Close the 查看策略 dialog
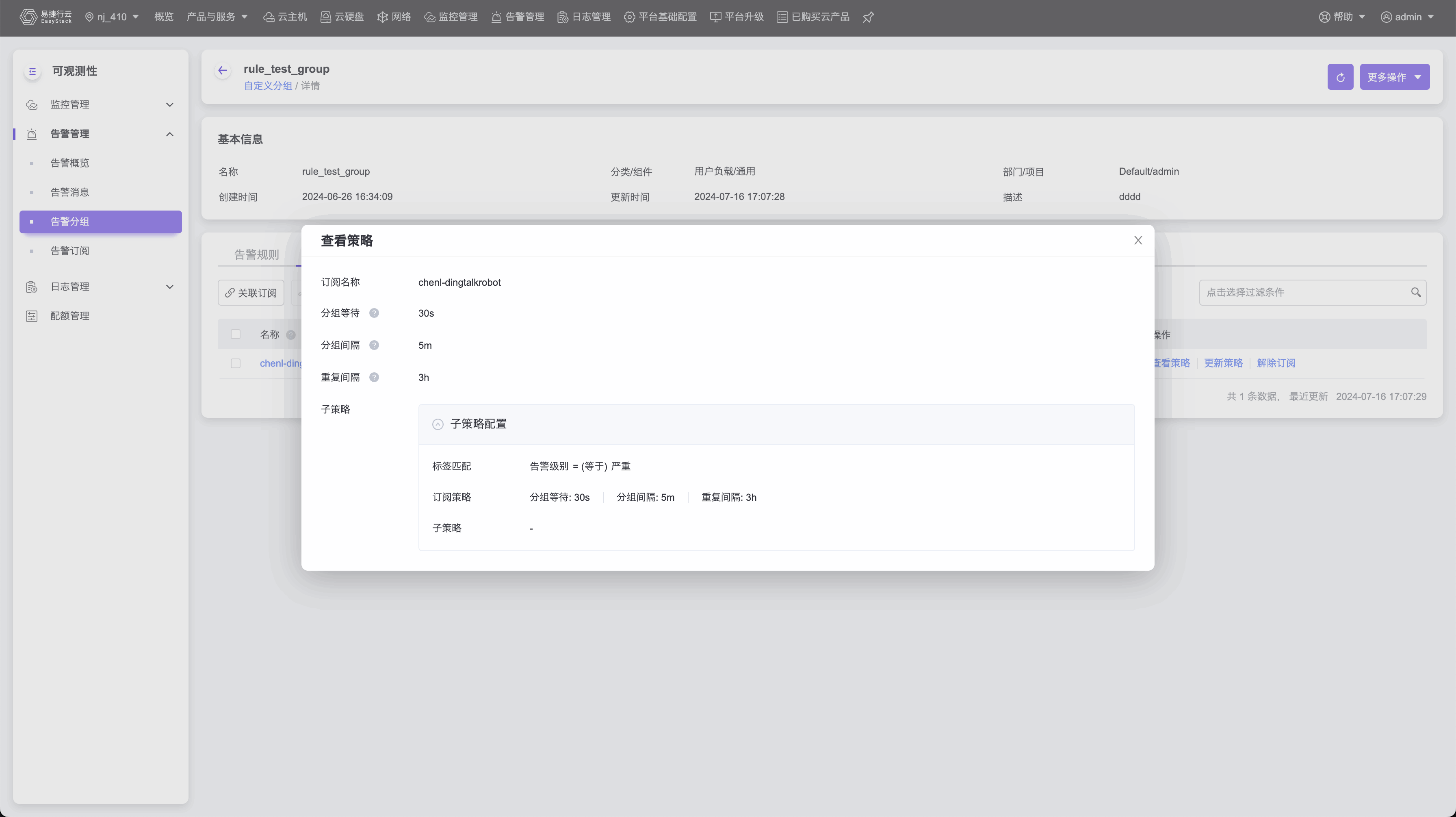 (1138, 240)
